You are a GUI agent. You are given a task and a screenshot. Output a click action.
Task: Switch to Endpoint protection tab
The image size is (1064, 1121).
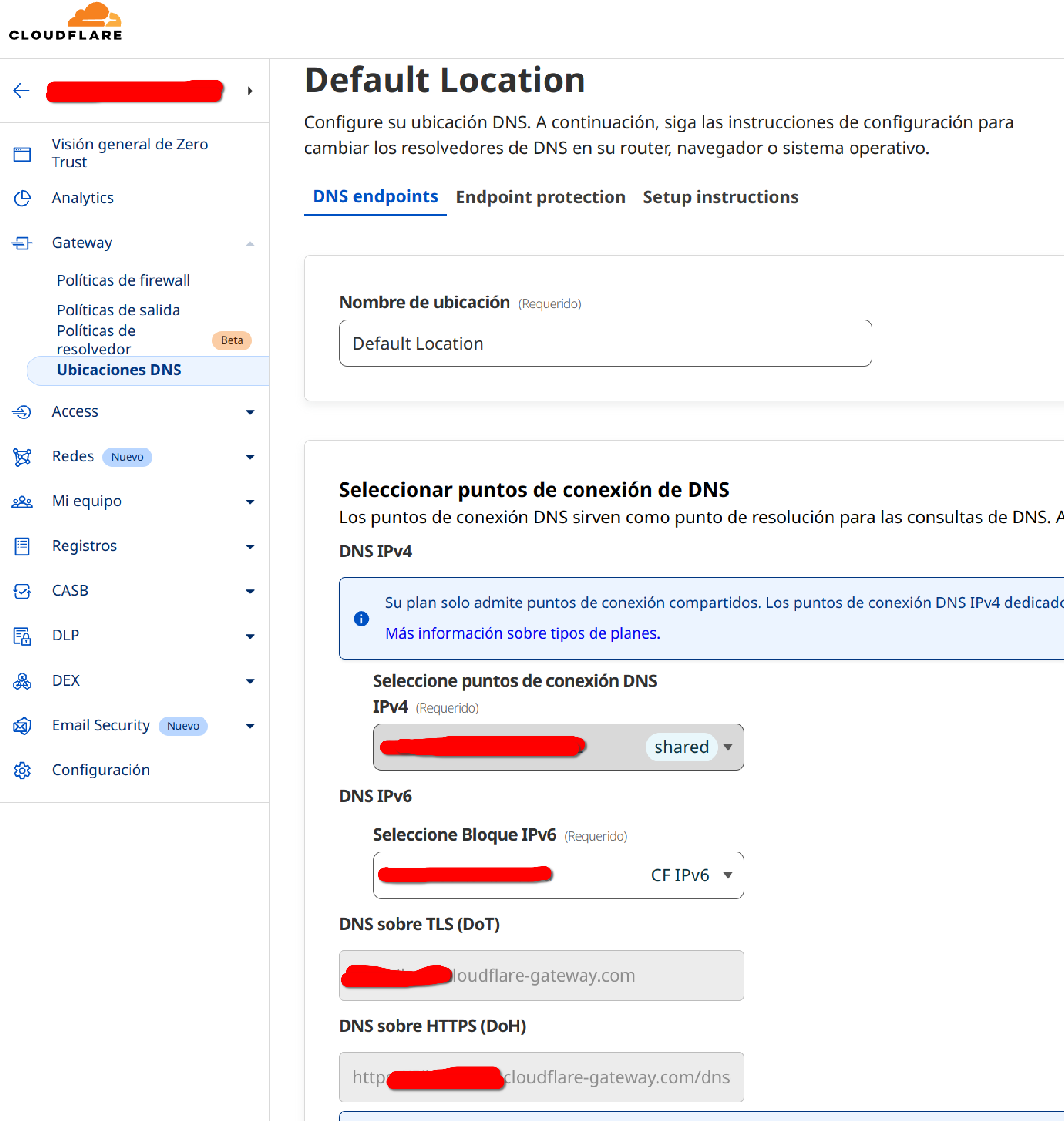pos(540,197)
